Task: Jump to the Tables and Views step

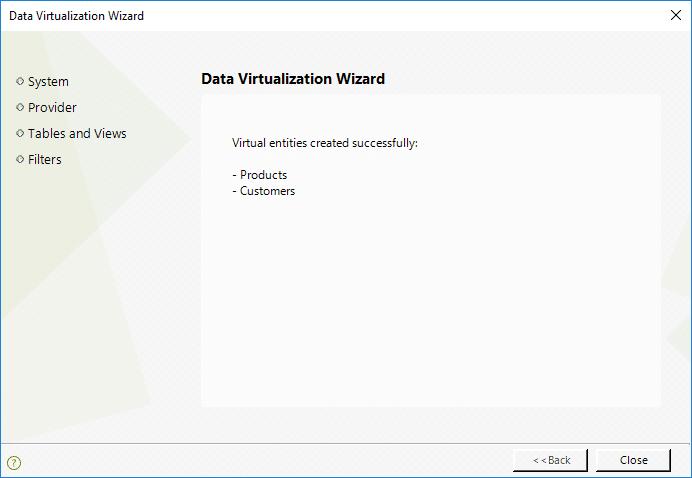Action: [77, 133]
